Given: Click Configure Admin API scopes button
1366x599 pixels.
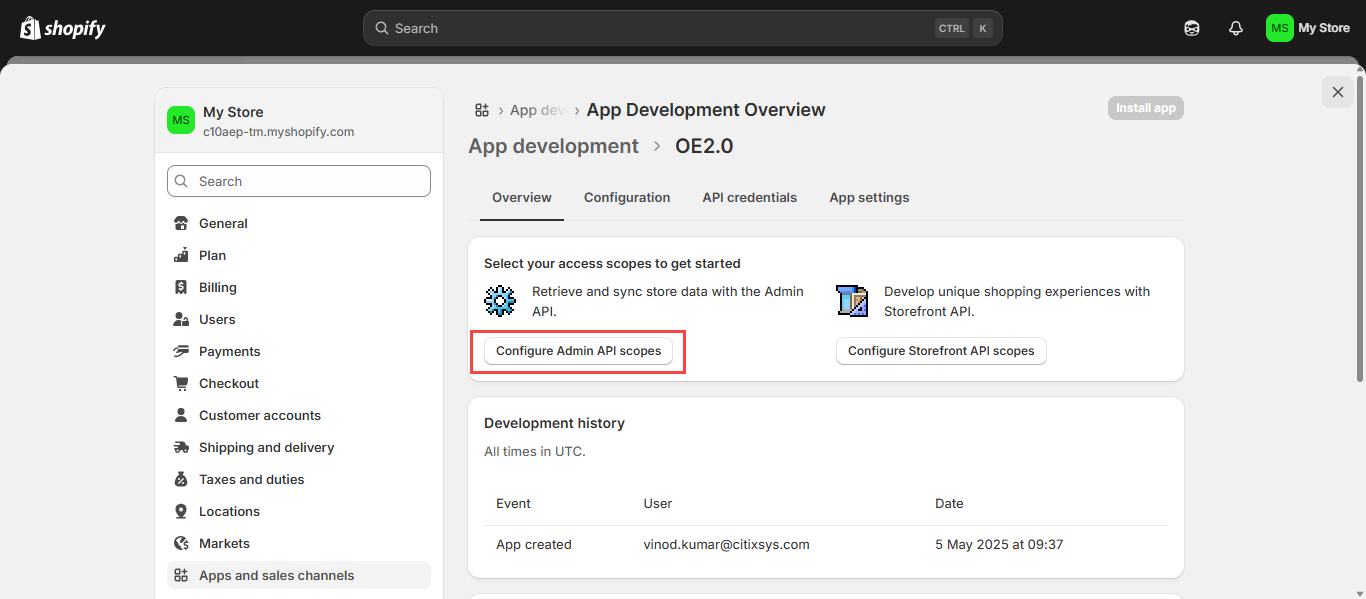Looking at the screenshot, I should (578, 351).
